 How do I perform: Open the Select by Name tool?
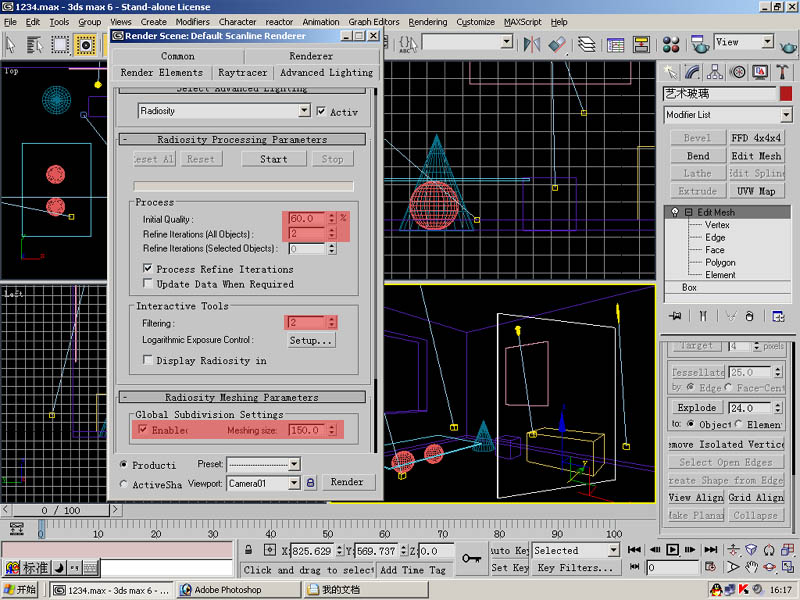[x=34, y=44]
